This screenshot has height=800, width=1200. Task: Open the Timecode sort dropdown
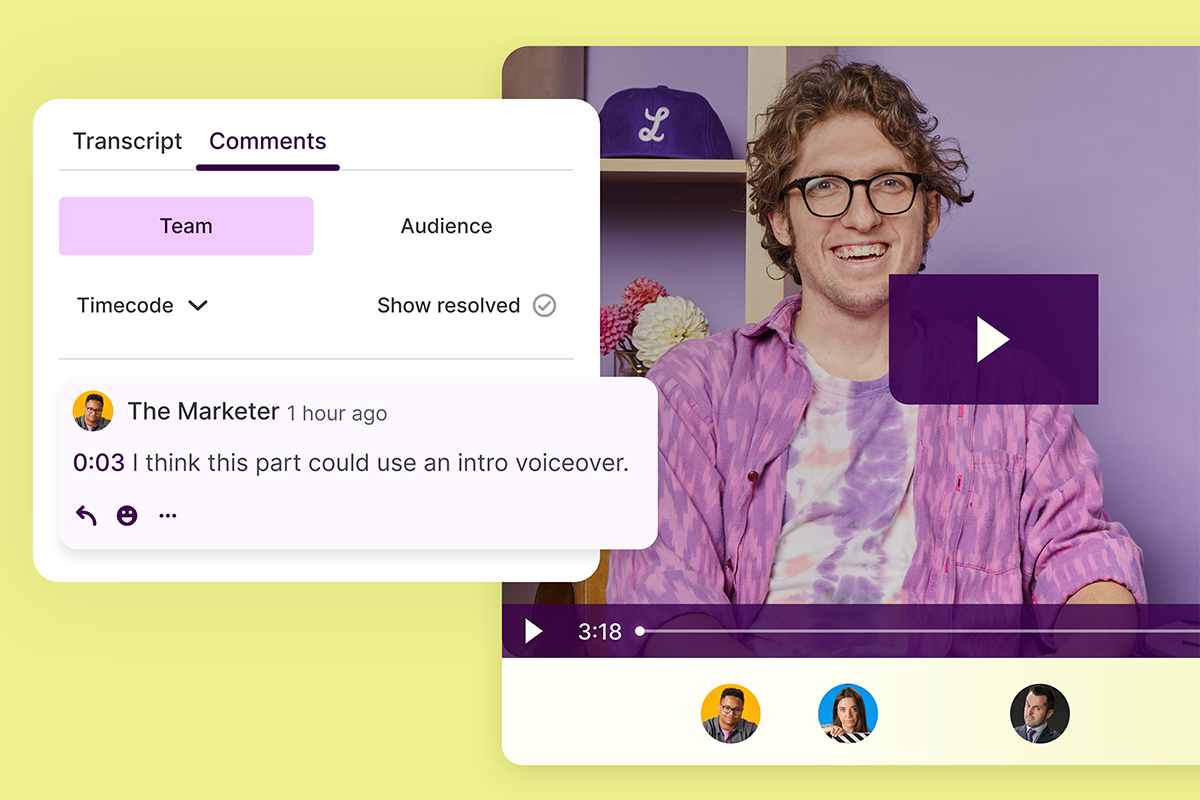(x=142, y=306)
